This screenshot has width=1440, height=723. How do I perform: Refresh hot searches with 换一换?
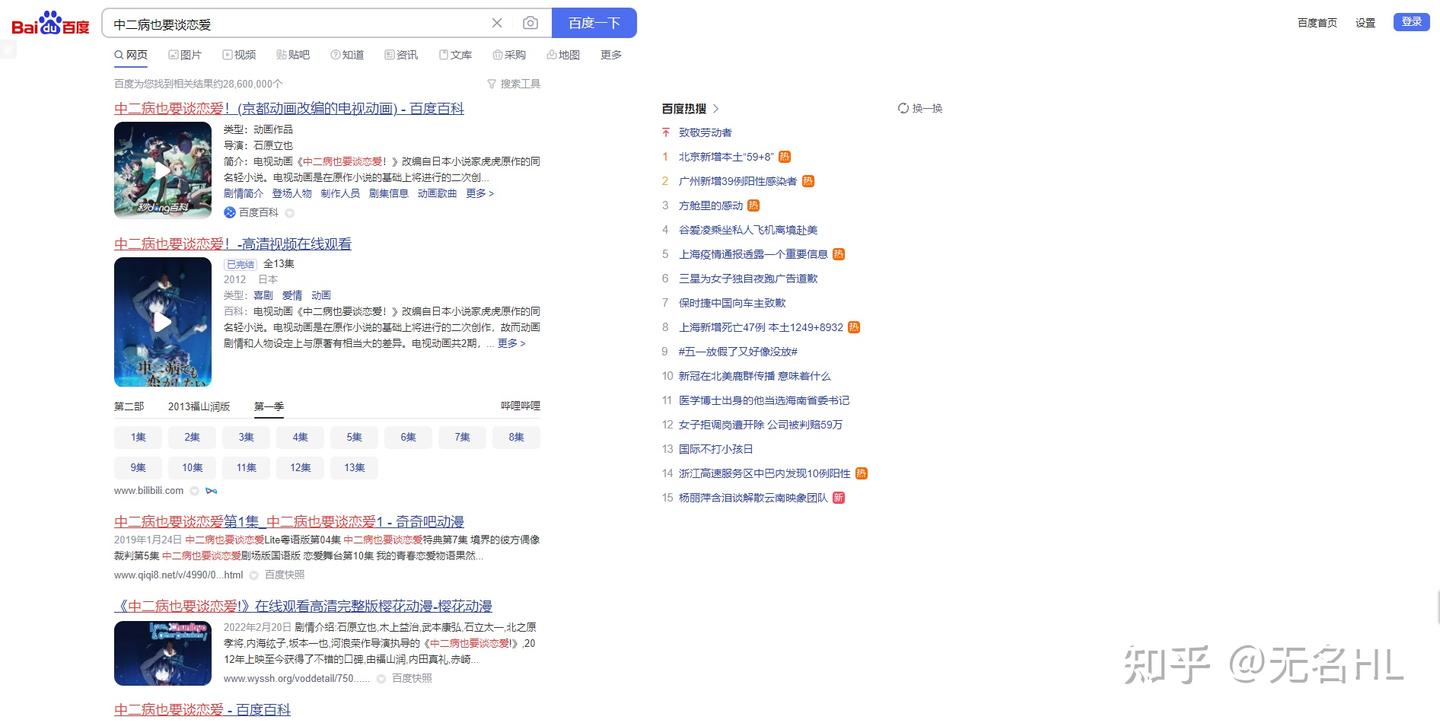coord(920,108)
